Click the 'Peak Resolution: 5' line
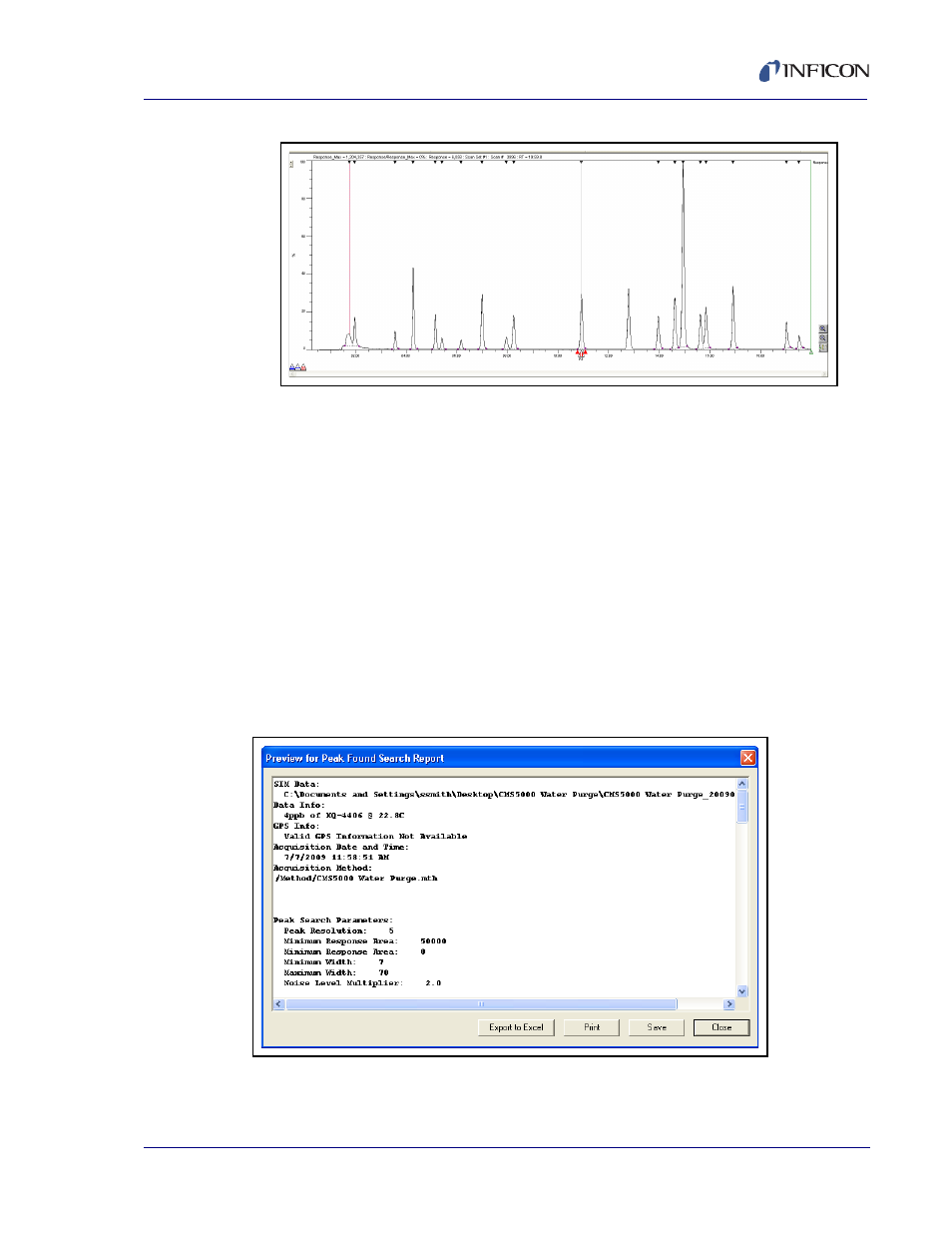The width and height of the screenshot is (952, 1233). 339,930
